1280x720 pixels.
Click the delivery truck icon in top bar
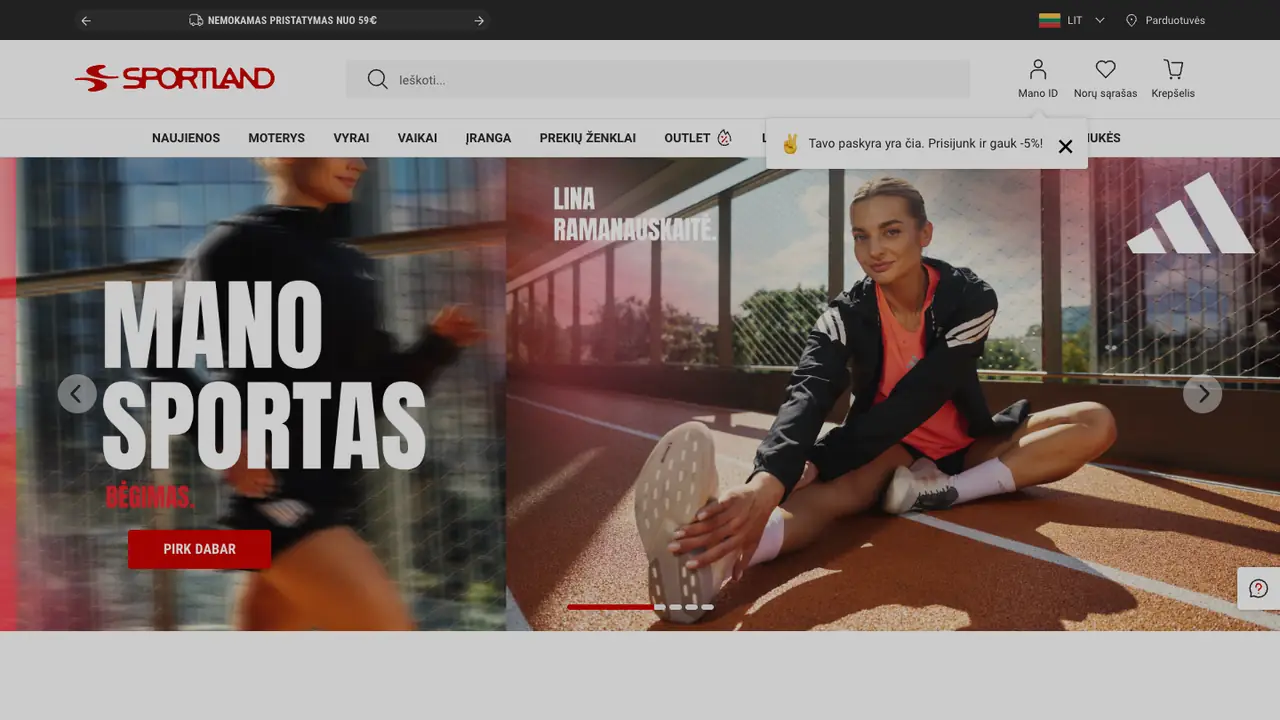(196, 20)
